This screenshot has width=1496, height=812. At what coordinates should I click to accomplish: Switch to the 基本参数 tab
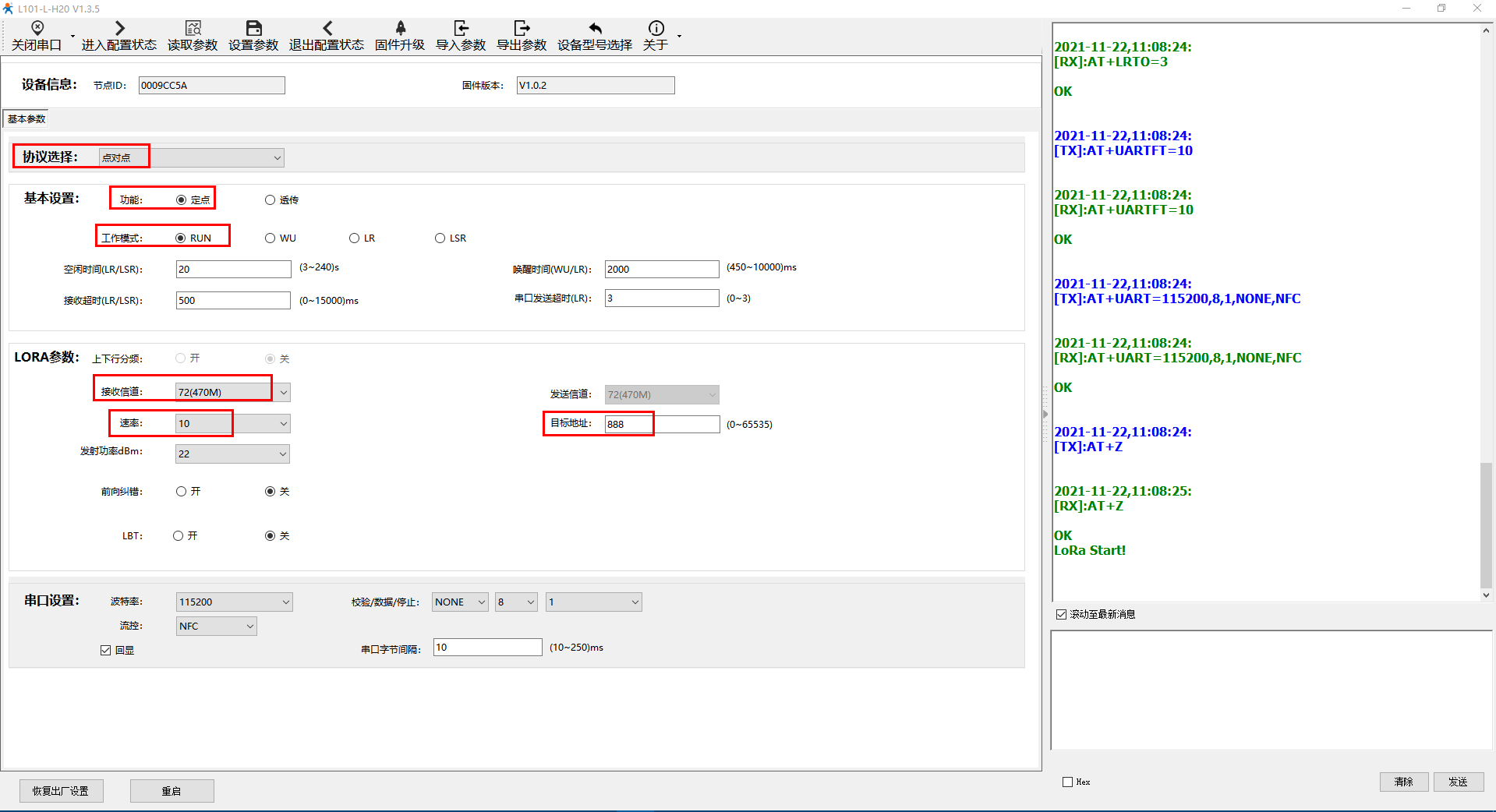point(27,119)
